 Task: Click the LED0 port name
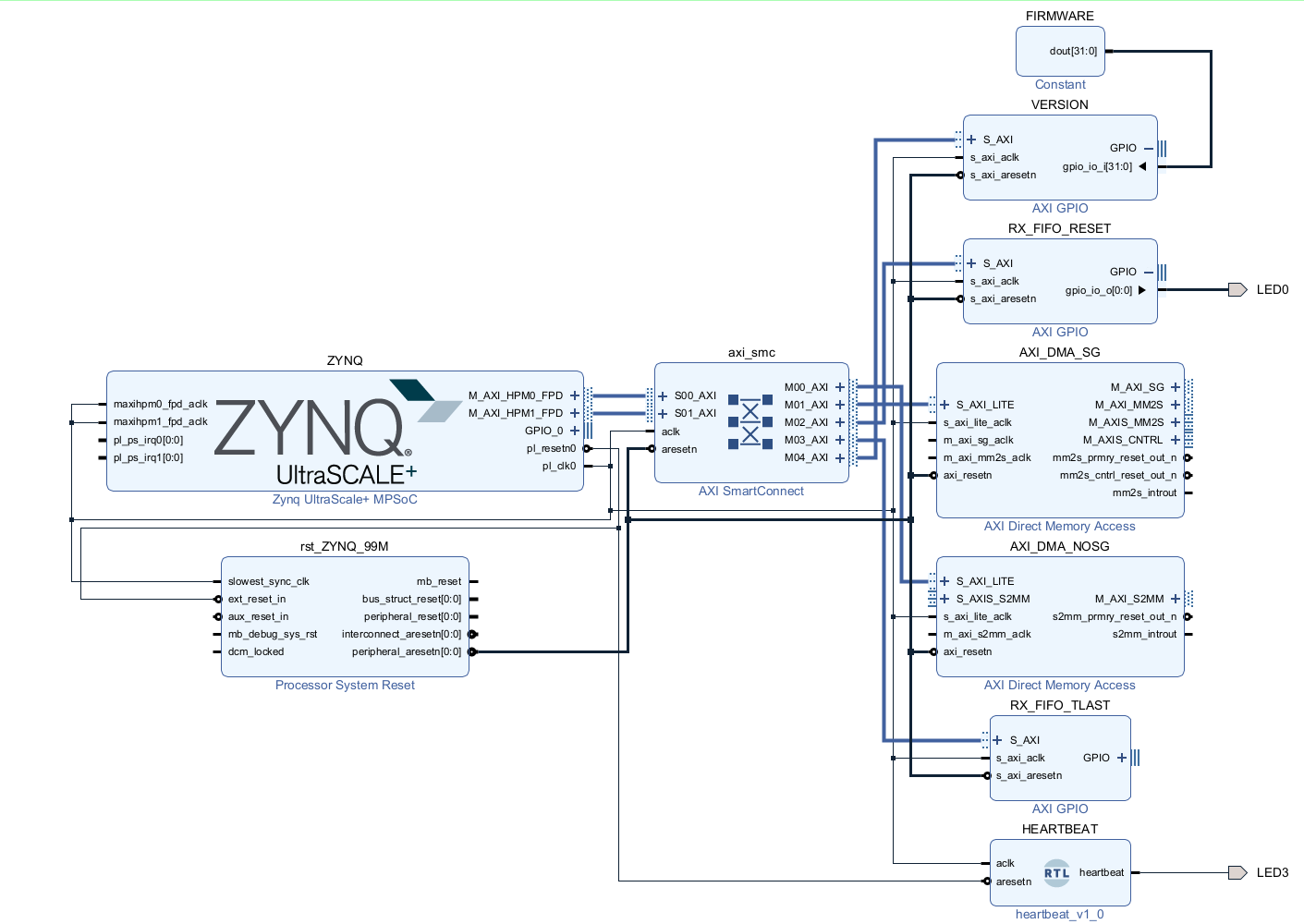[1273, 290]
